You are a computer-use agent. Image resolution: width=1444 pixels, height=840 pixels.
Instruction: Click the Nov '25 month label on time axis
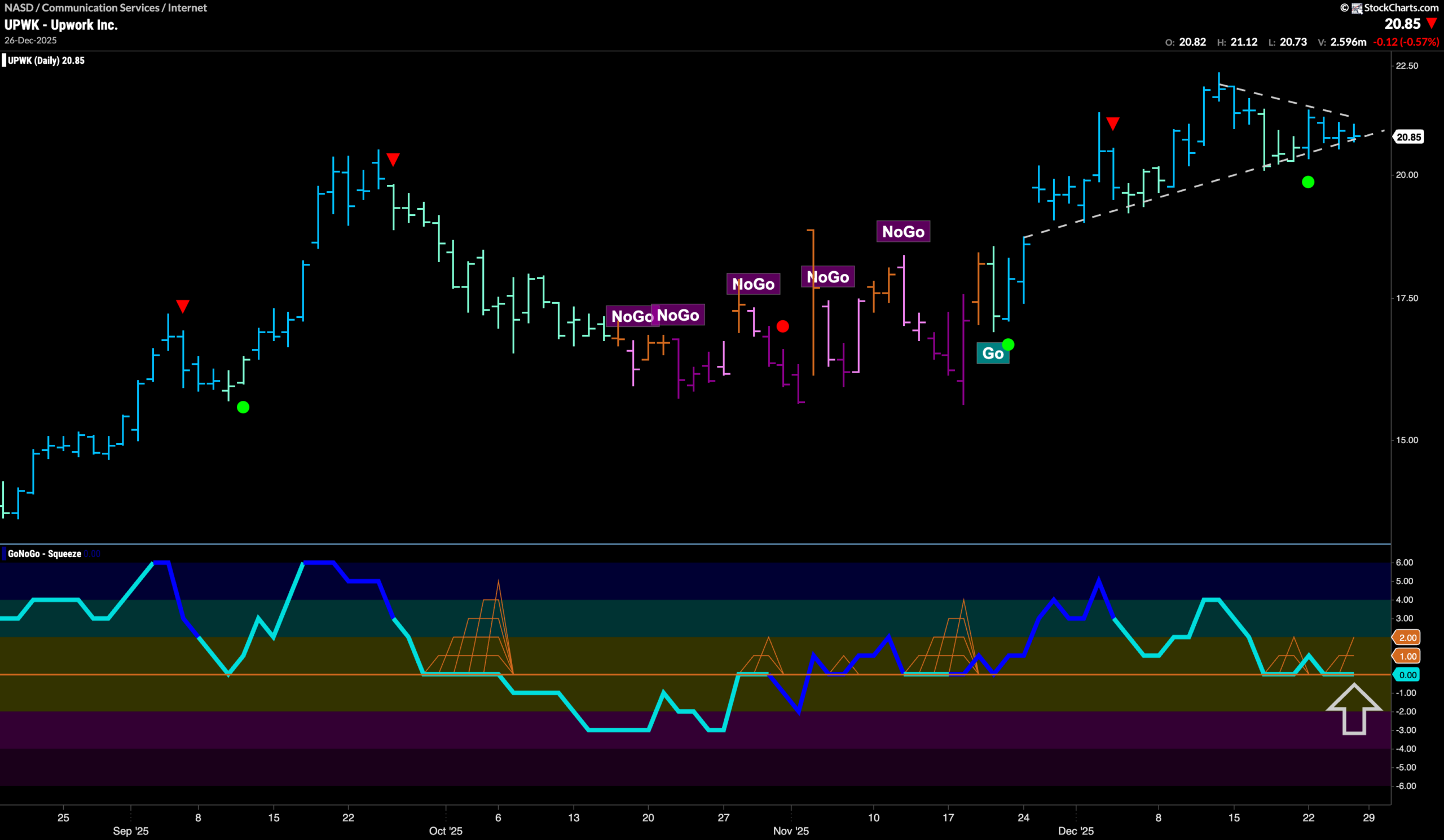pos(791,831)
